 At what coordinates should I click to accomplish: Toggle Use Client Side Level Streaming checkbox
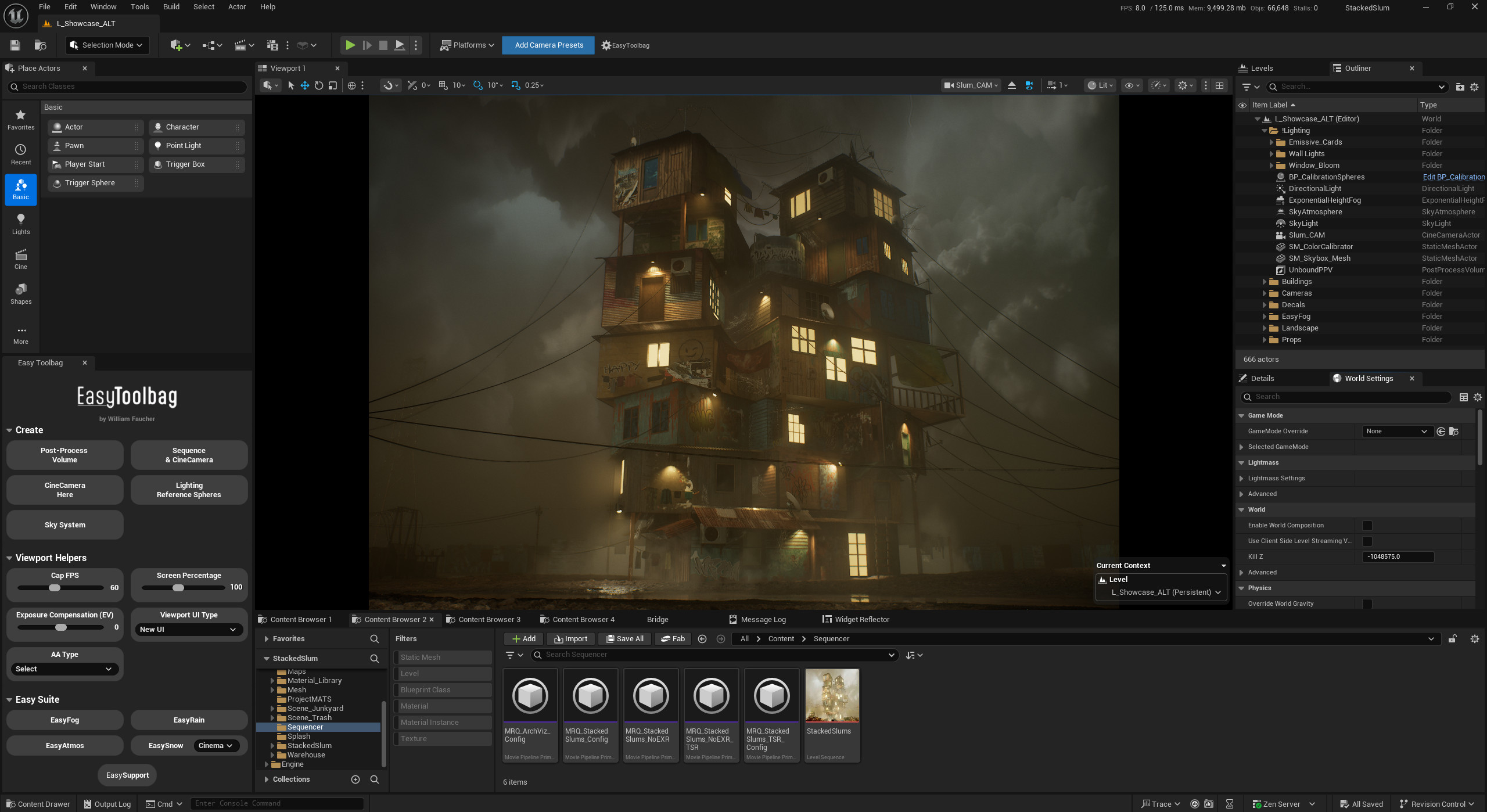pyautogui.click(x=1369, y=541)
